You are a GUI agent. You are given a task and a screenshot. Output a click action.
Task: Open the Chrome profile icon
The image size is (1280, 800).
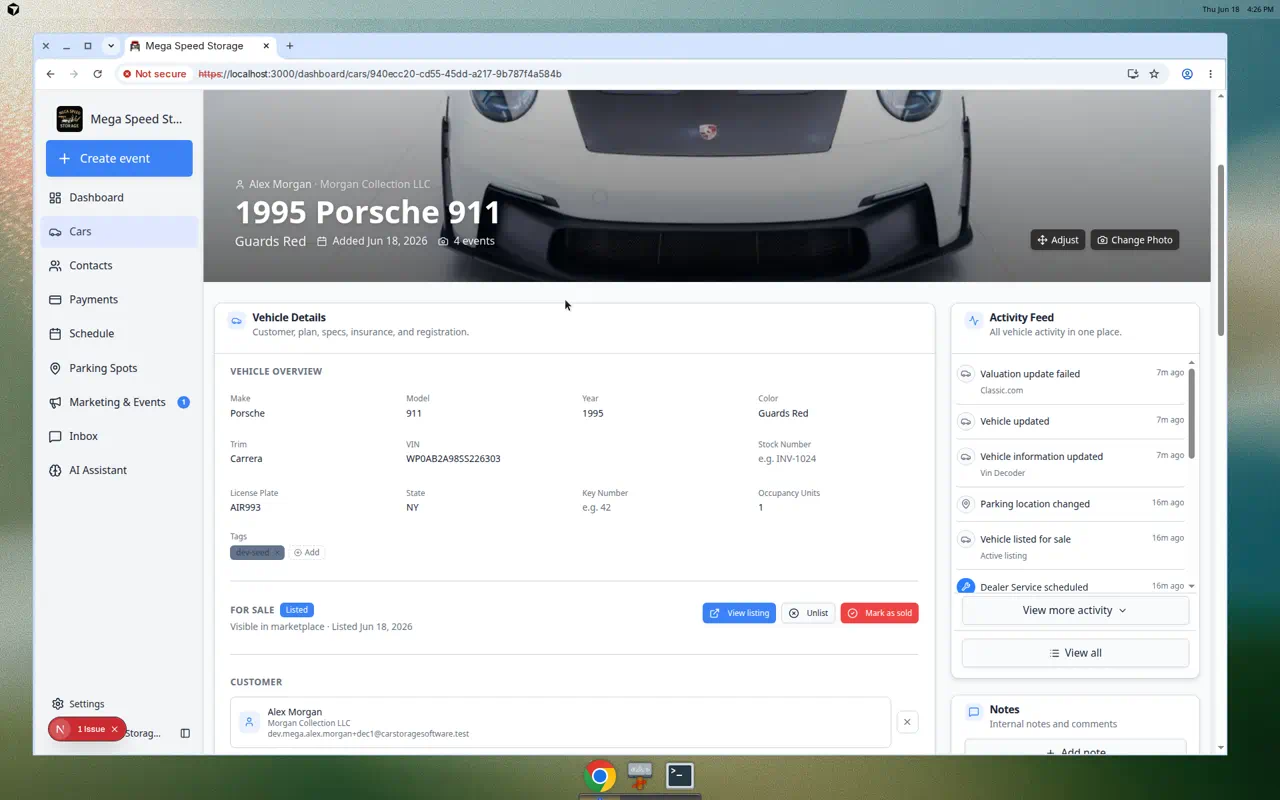pyautogui.click(x=1187, y=74)
